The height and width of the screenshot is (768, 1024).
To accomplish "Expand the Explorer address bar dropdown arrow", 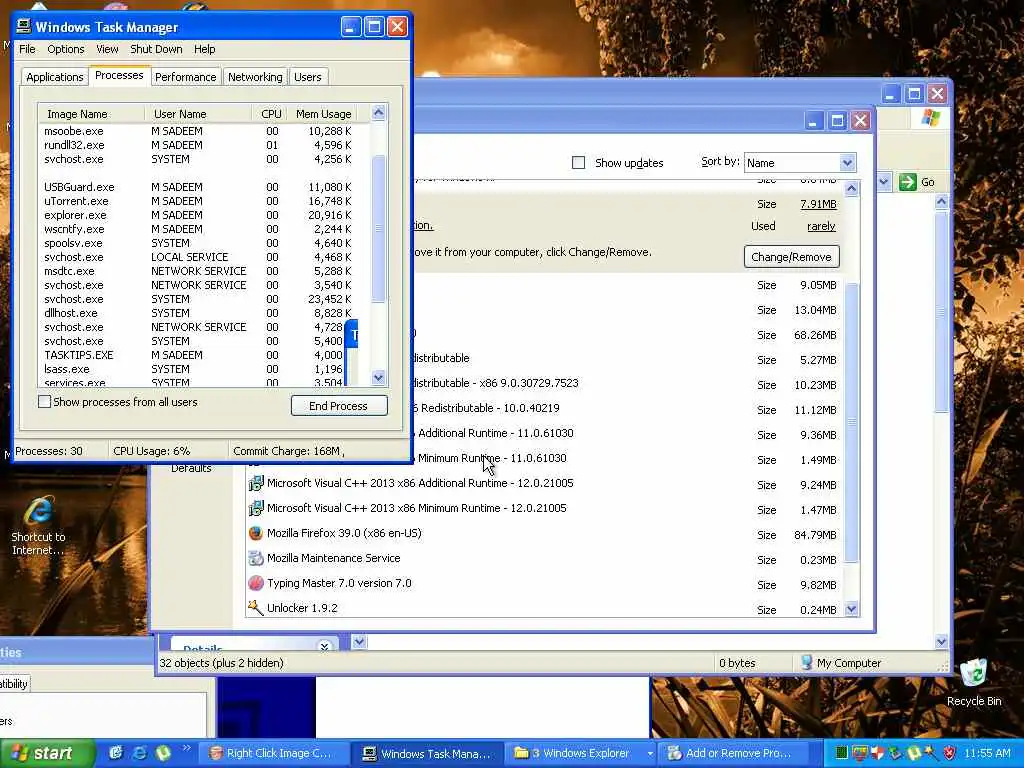I will [x=884, y=182].
